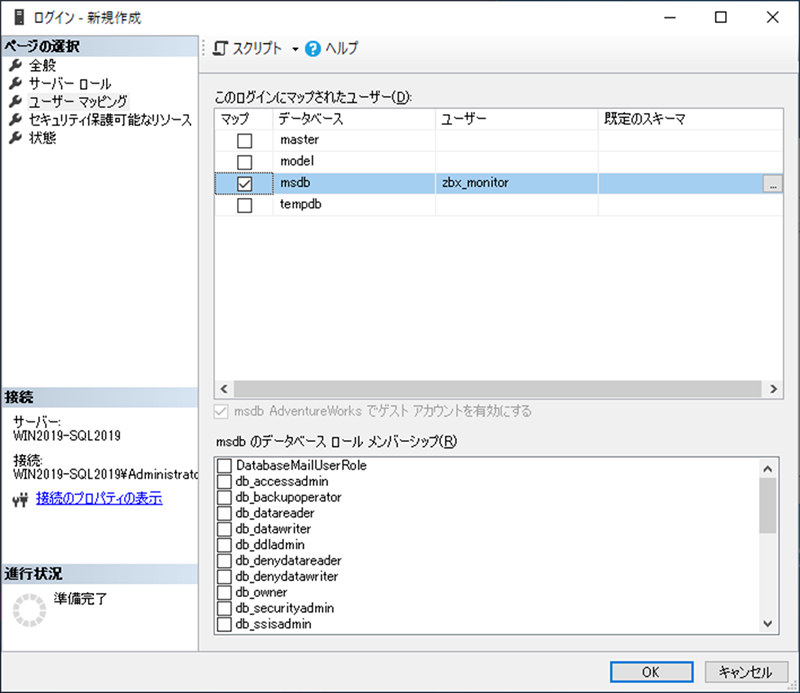Open the 接続のプロパティの表示 link

pos(99,498)
